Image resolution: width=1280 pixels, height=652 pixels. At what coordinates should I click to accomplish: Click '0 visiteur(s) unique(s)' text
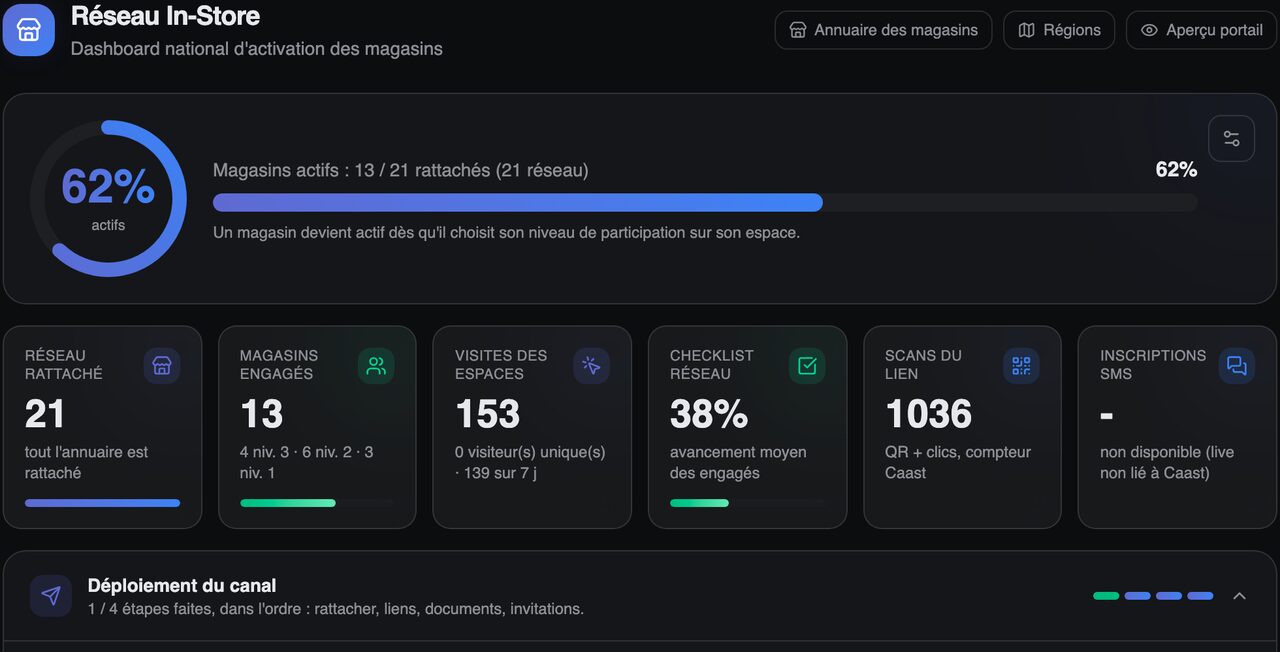[x=530, y=452]
